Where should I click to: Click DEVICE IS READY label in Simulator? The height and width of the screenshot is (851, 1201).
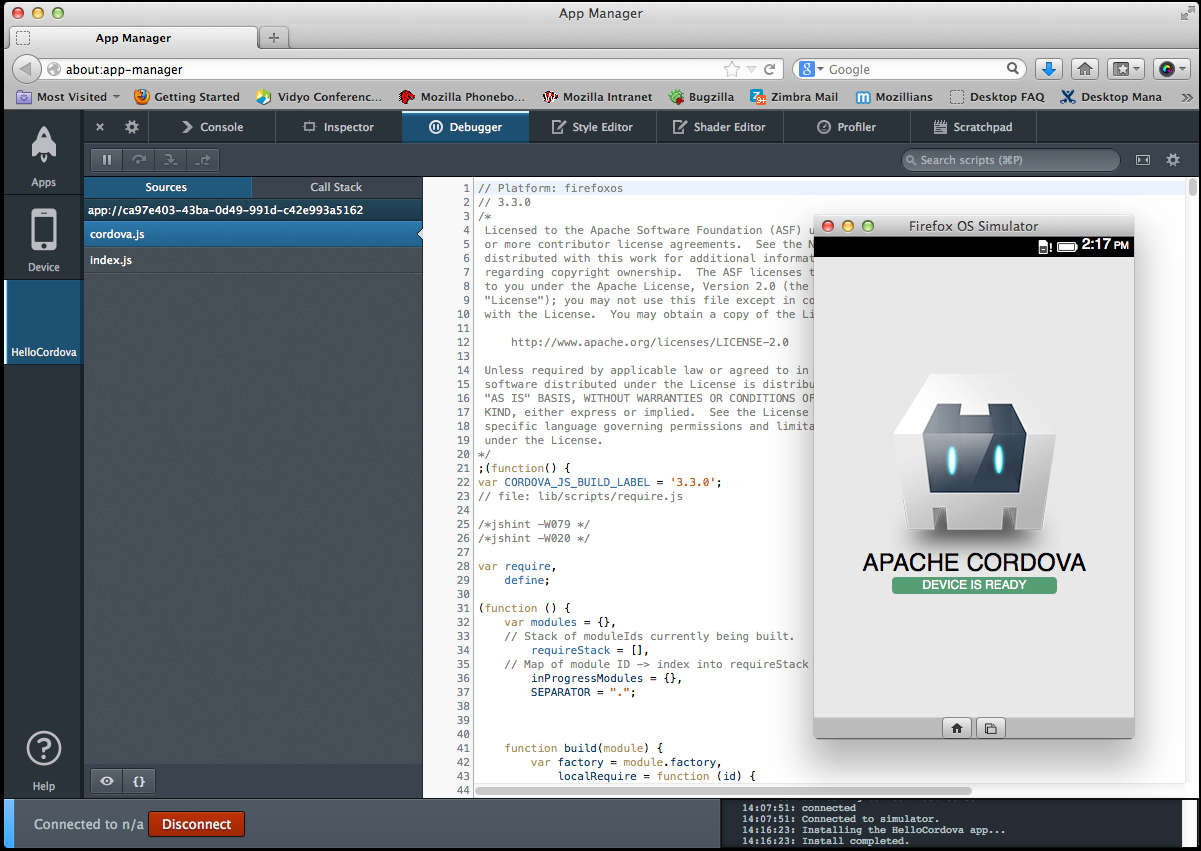click(x=974, y=585)
